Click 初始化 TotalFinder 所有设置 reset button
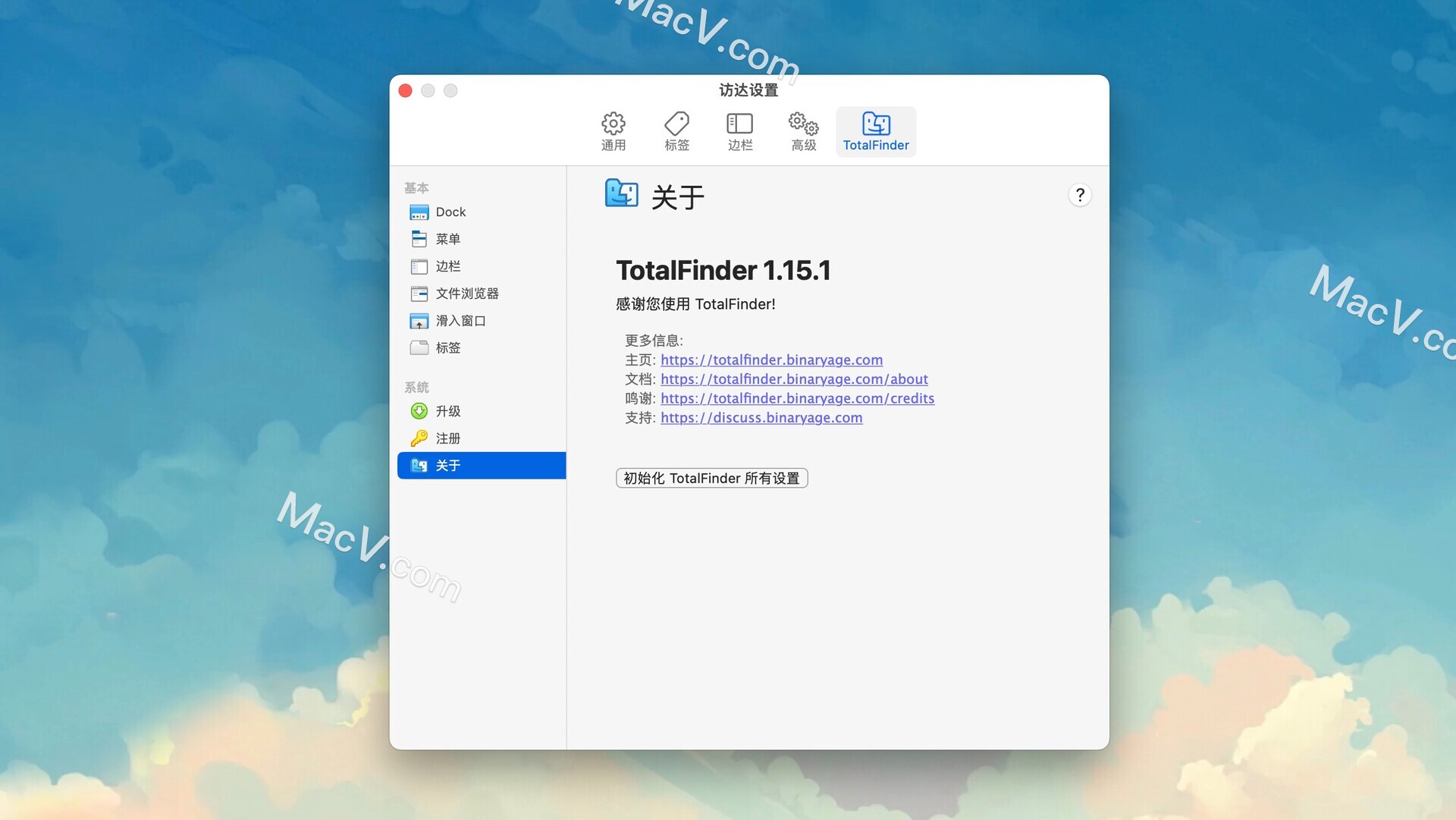Screen dimensions: 1456x820 coord(711,478)
